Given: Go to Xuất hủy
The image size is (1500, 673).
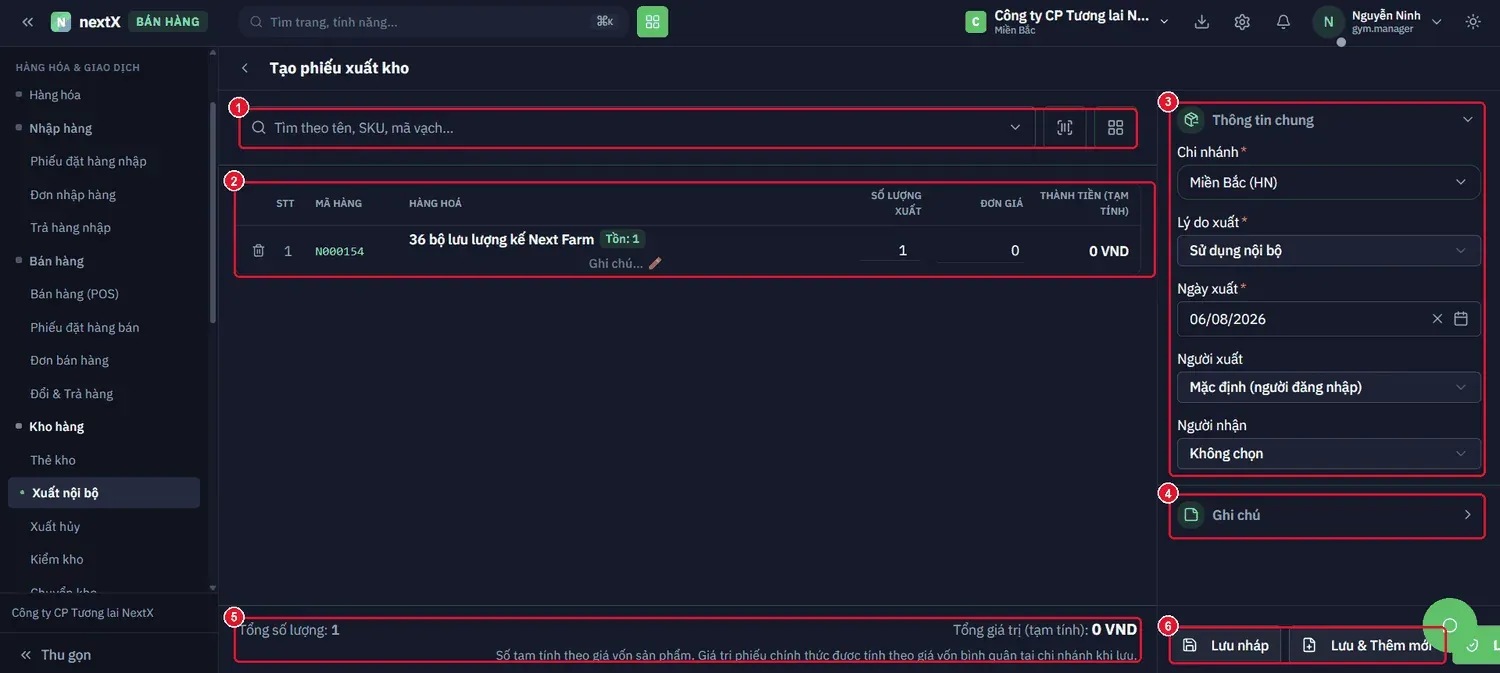Looking at the screenshot, I should click(55, 526).
